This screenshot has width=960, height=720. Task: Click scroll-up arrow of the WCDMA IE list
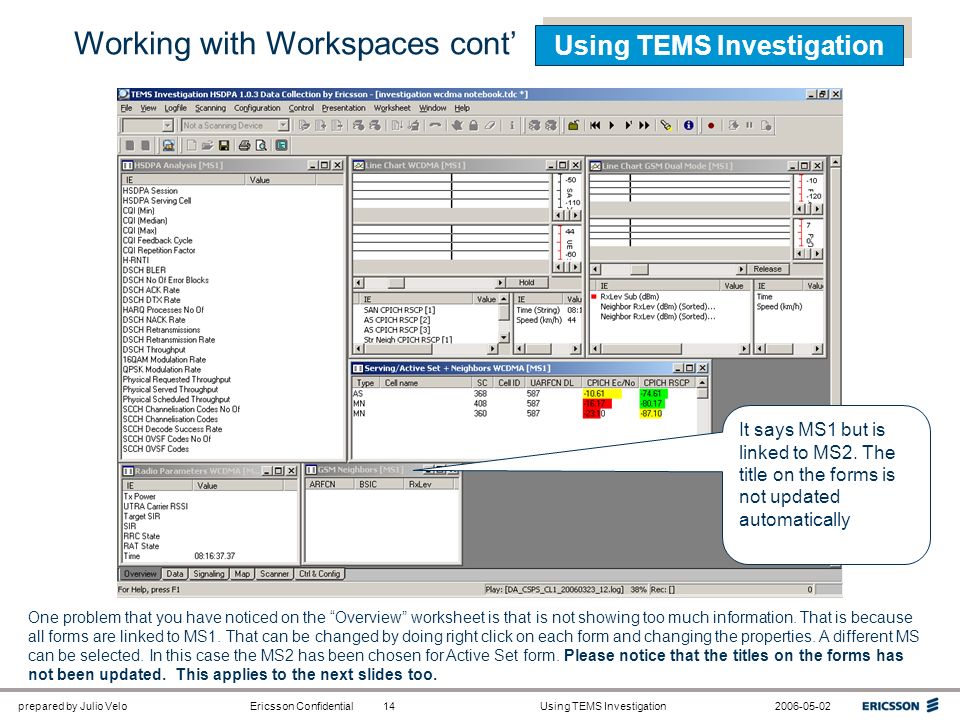pos(504,299)
